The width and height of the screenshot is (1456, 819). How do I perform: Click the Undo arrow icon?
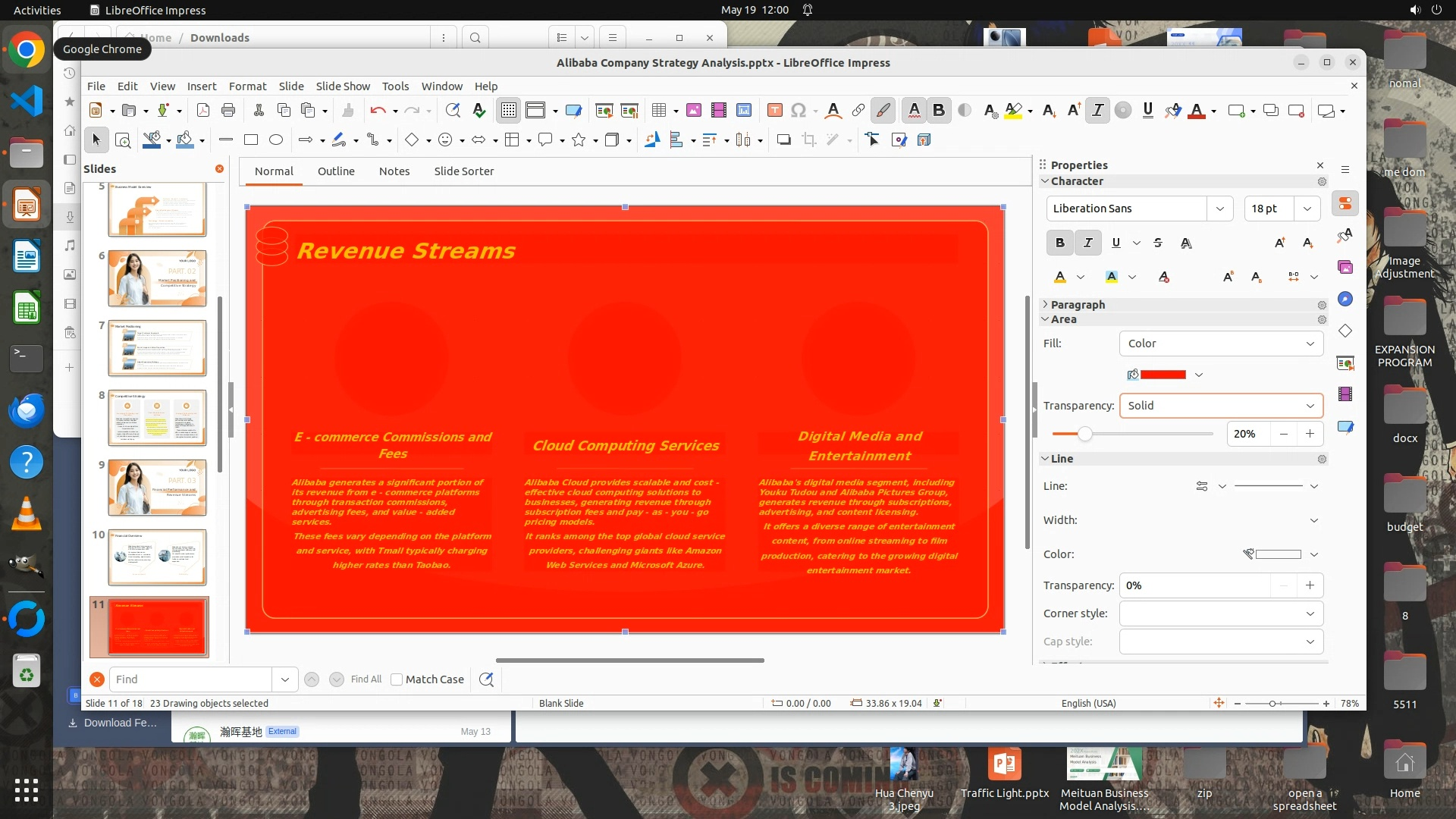(x=378, y=111)
